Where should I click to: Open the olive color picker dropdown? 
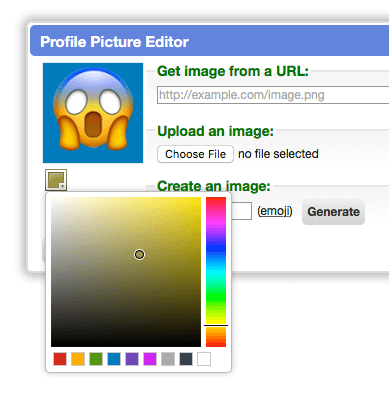pos(56,180)
